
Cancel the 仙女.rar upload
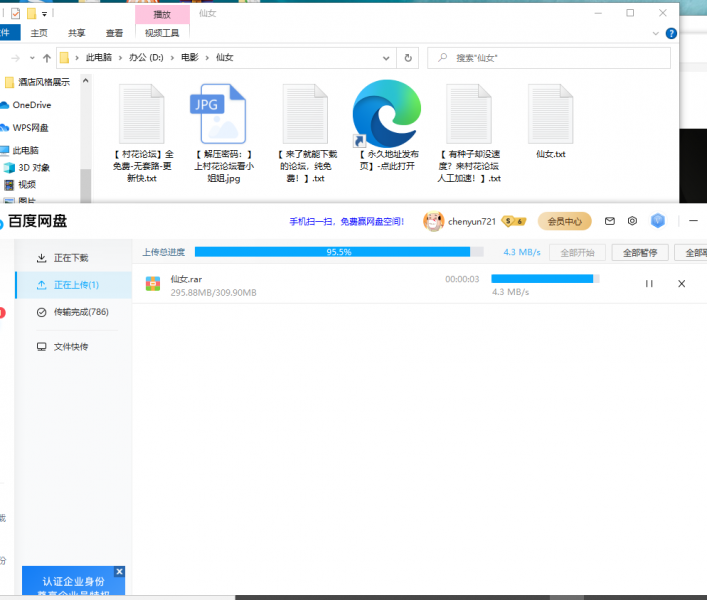click(682, 284)
